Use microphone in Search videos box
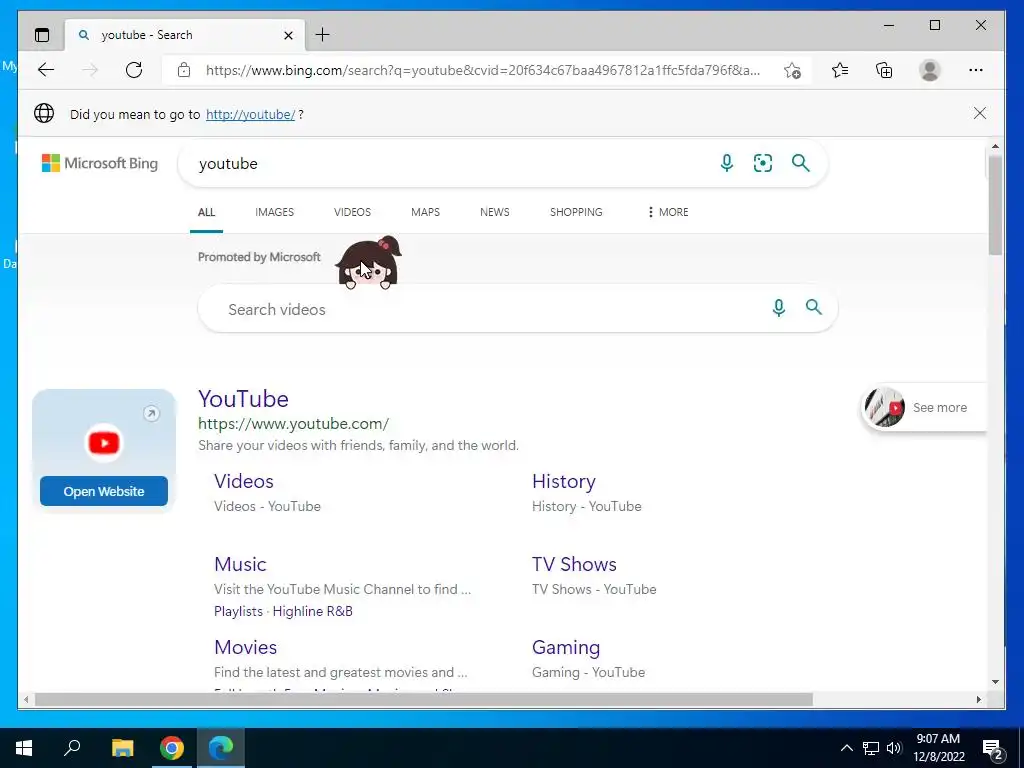The image size is (1024, 768). (778, 308)
